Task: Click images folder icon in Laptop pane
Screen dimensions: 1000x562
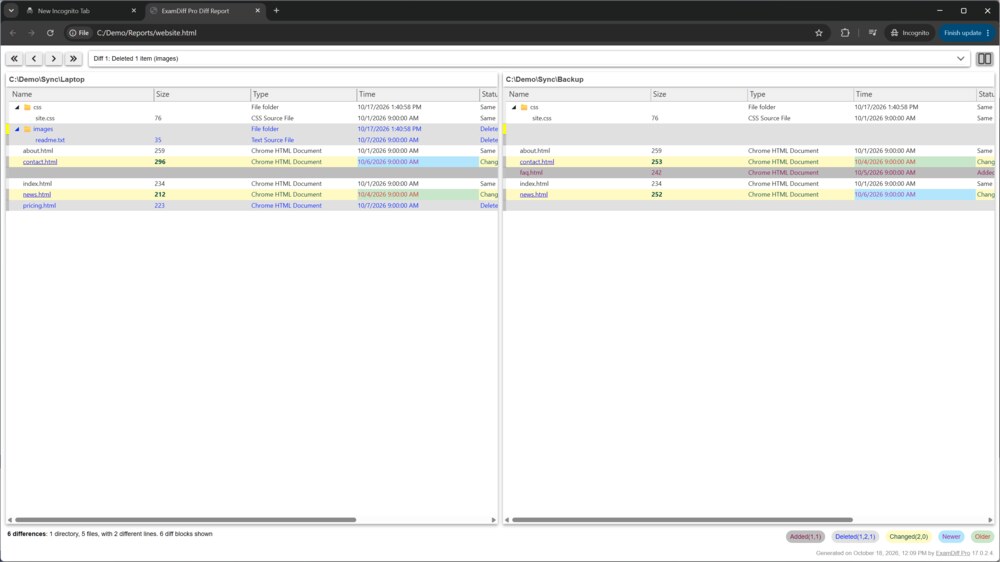Action: tap(27, 129)
